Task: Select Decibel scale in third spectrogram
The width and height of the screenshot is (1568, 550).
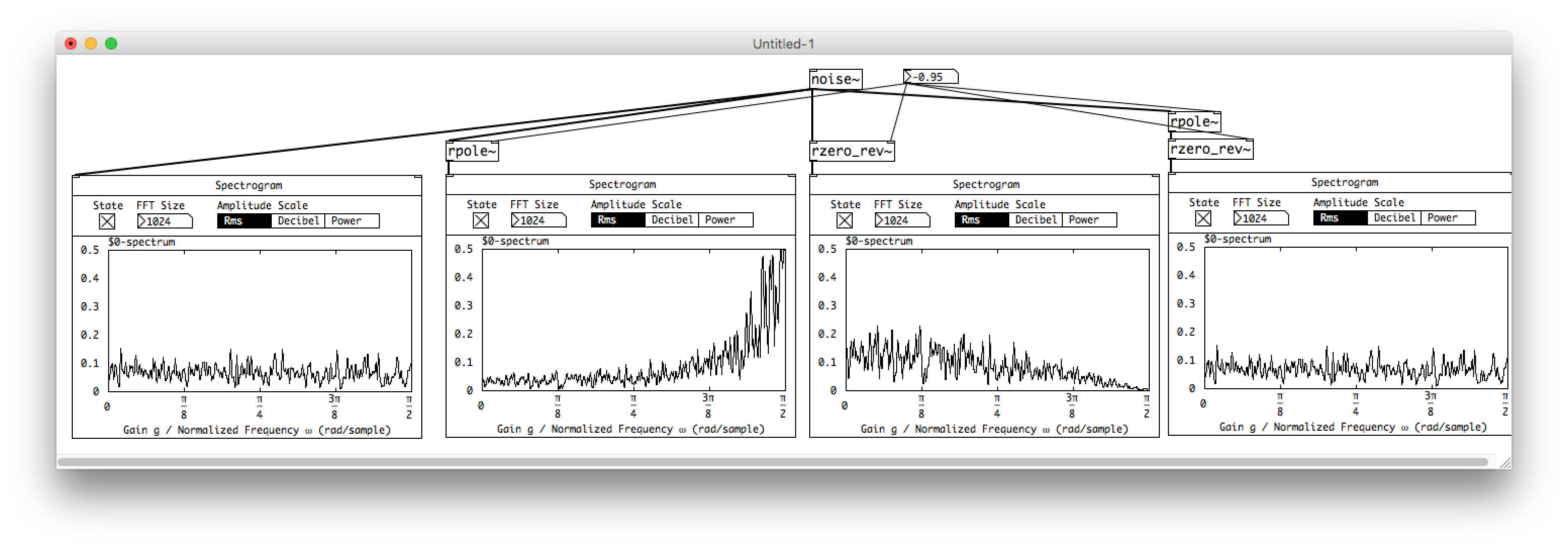Action: pos(1036,220)
